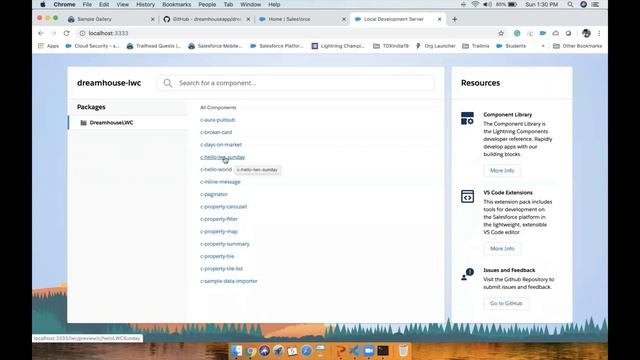
Task: Open the Chrome three-dot menu
Action: pyautogui.click(x=599, y=33)
